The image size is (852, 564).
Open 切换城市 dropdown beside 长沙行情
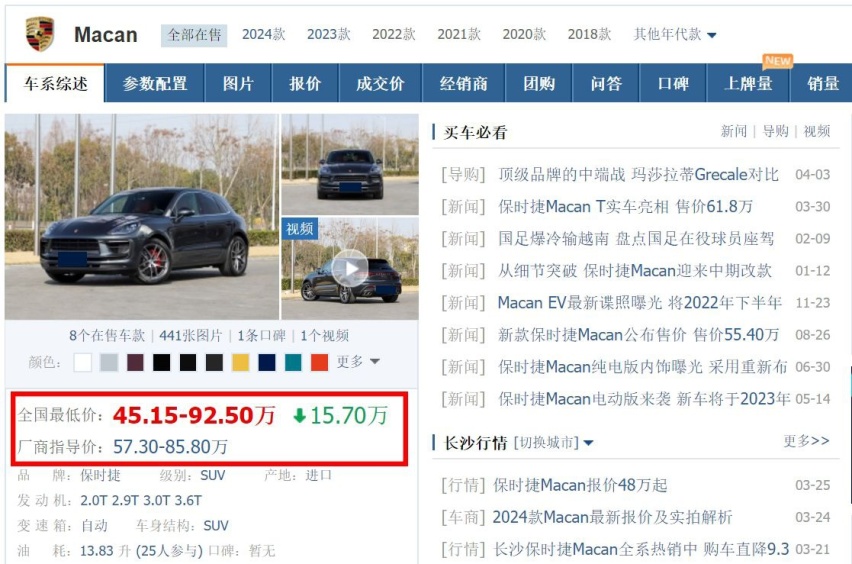point(553,443)
